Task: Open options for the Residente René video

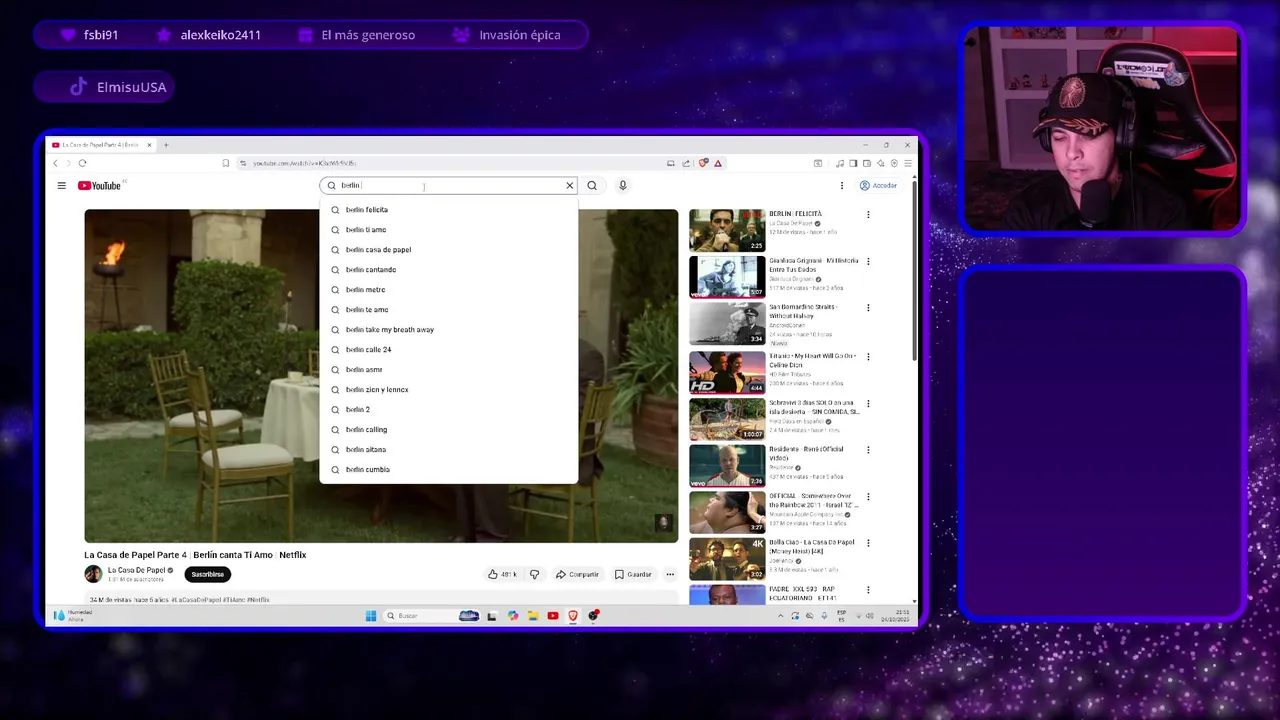Action: 868,450
